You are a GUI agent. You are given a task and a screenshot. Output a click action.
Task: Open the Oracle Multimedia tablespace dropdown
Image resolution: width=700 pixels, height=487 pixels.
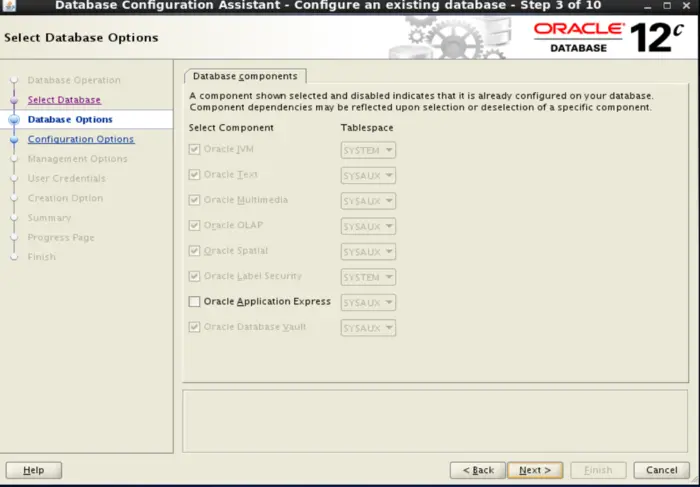click(368, 201)
